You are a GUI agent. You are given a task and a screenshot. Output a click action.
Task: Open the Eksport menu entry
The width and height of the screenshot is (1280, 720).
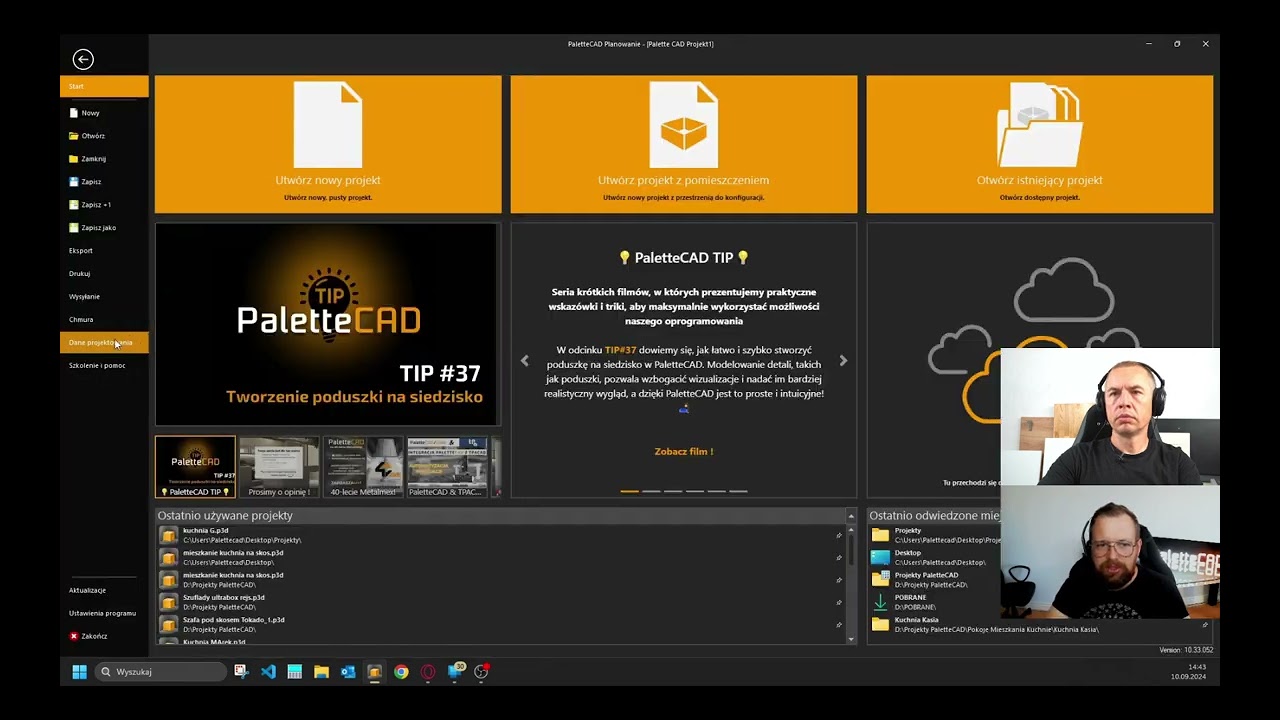point(81,251)
